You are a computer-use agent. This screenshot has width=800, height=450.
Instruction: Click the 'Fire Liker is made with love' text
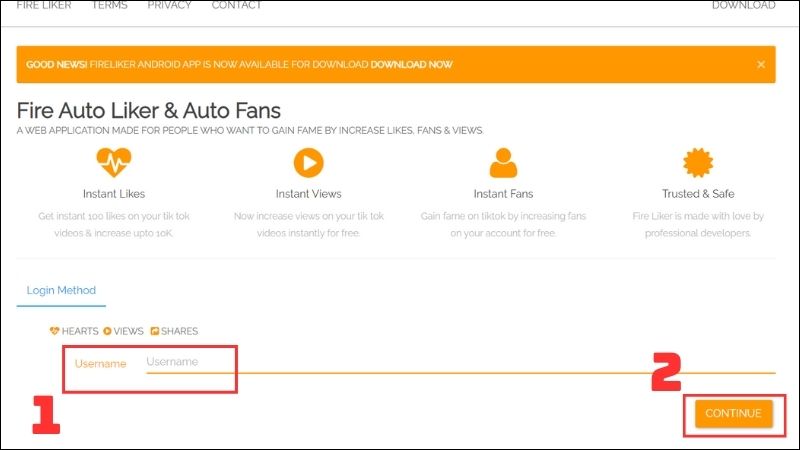click(x=698, y=224)
